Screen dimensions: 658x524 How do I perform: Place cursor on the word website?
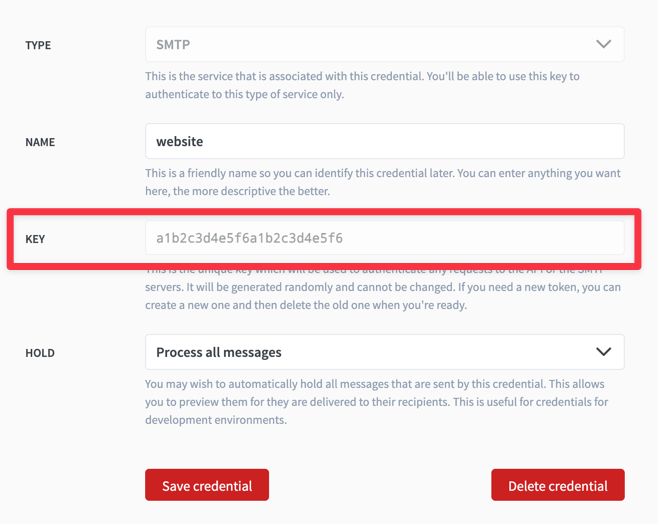180,141
